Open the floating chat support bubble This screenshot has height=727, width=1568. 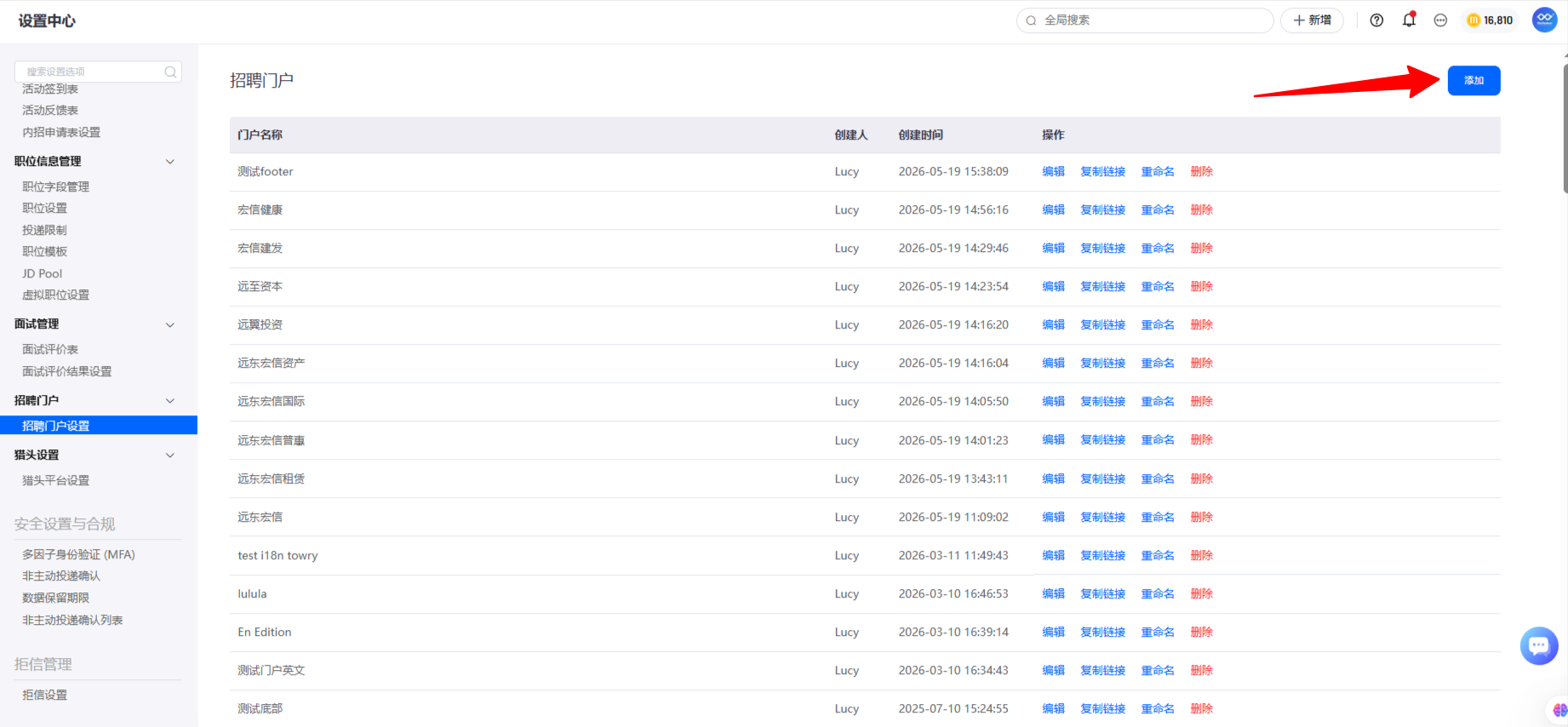click(1539, 646)
